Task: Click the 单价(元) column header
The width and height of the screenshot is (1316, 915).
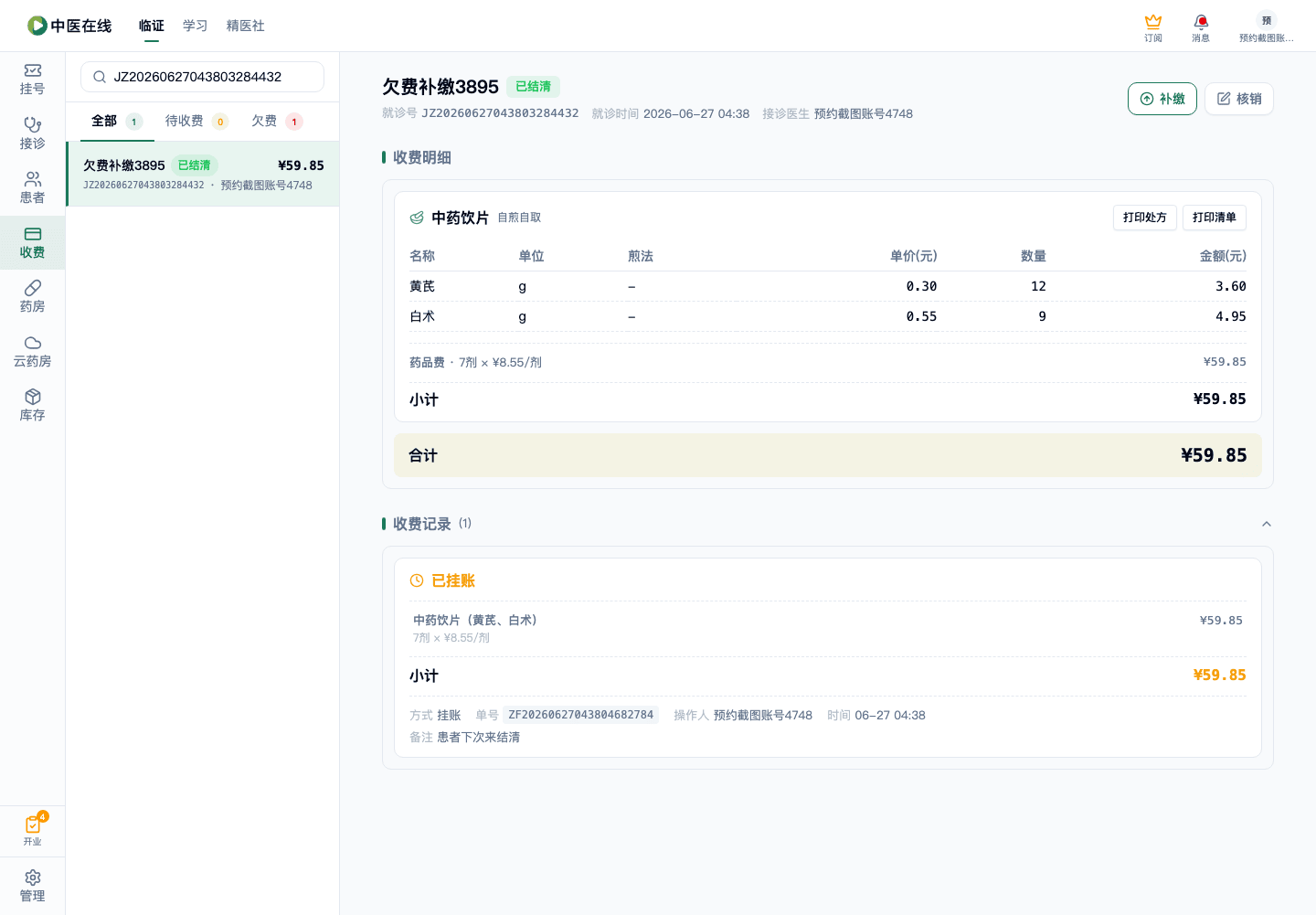Action: 914,256
